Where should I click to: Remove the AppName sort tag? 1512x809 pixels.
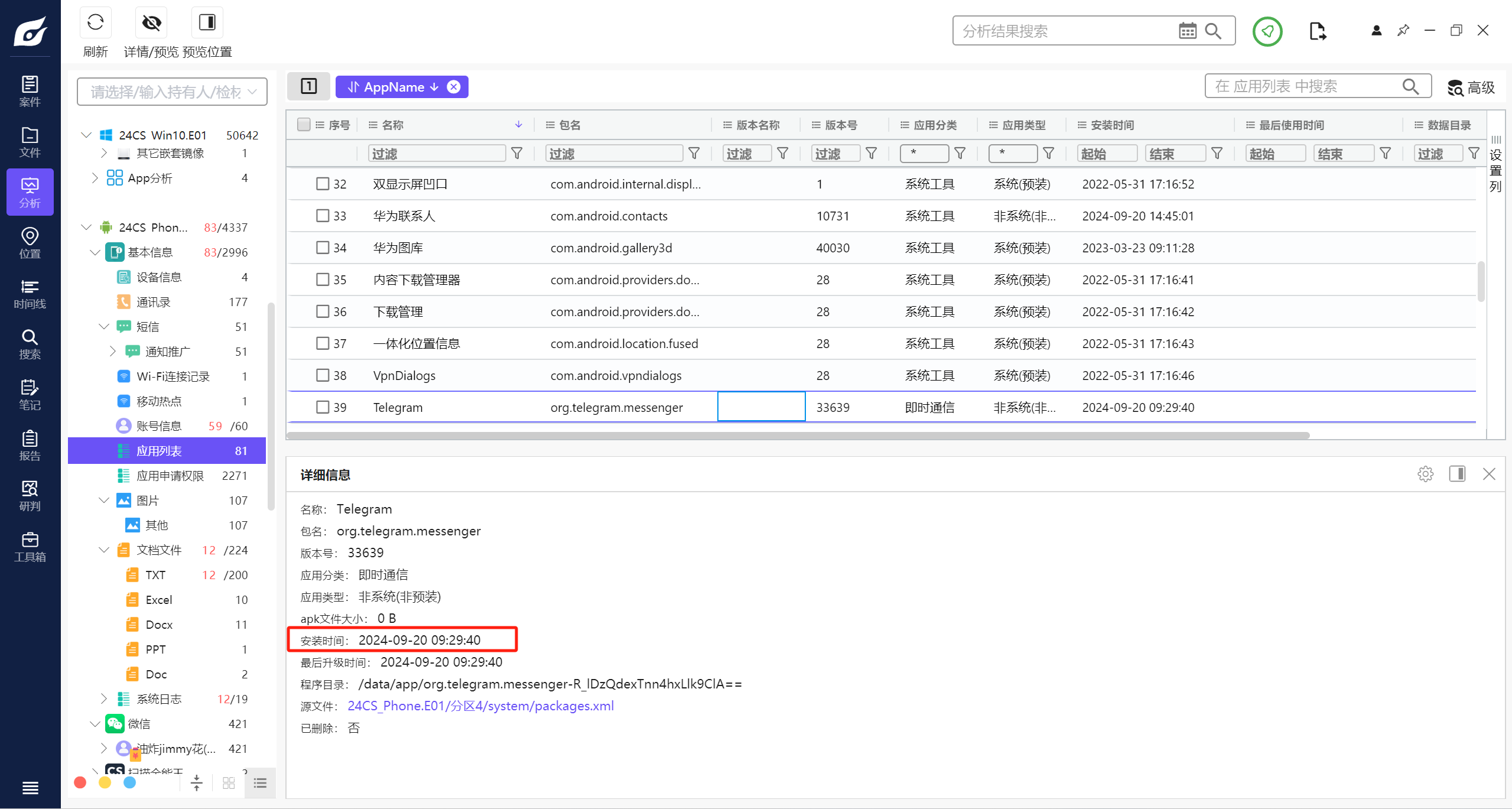click(x=454, y=87)
